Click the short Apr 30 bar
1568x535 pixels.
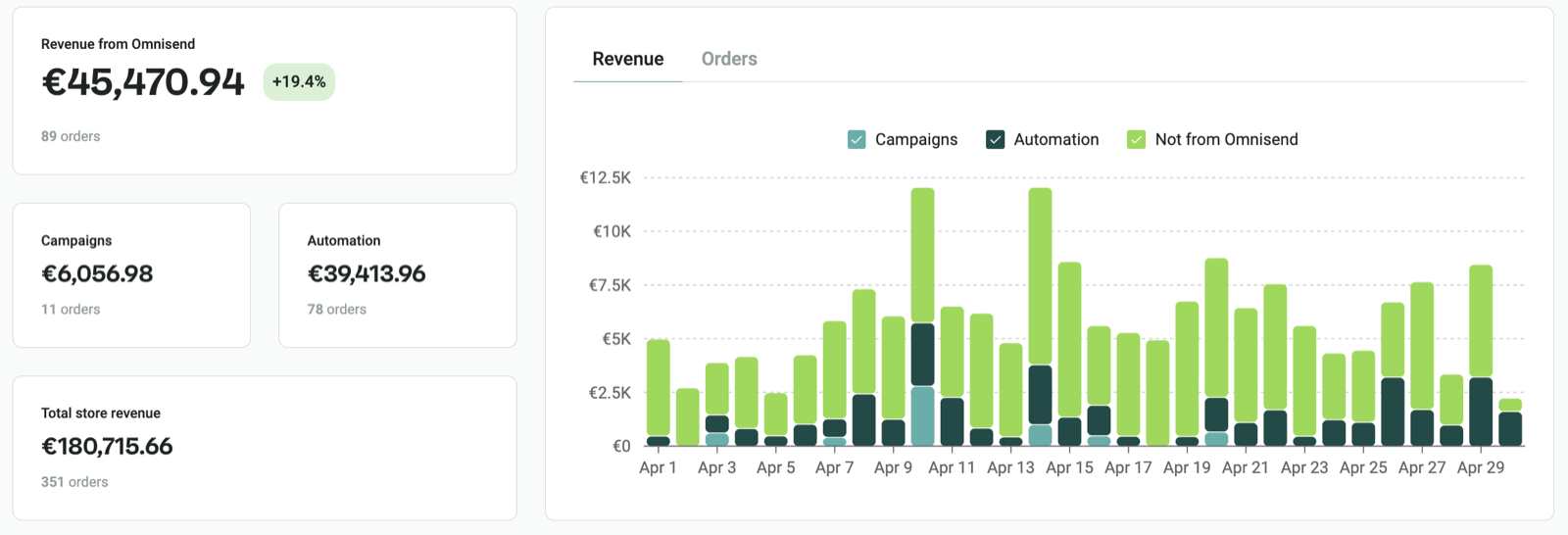(x=1510, y=422)
